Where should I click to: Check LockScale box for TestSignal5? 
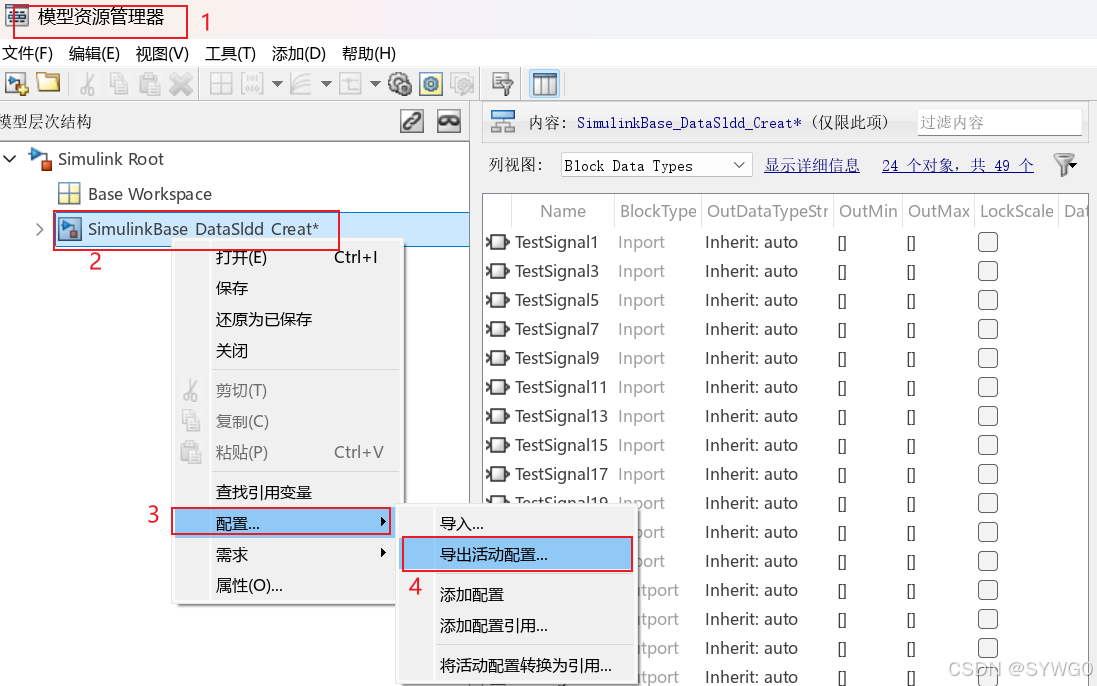pos(988,301)
